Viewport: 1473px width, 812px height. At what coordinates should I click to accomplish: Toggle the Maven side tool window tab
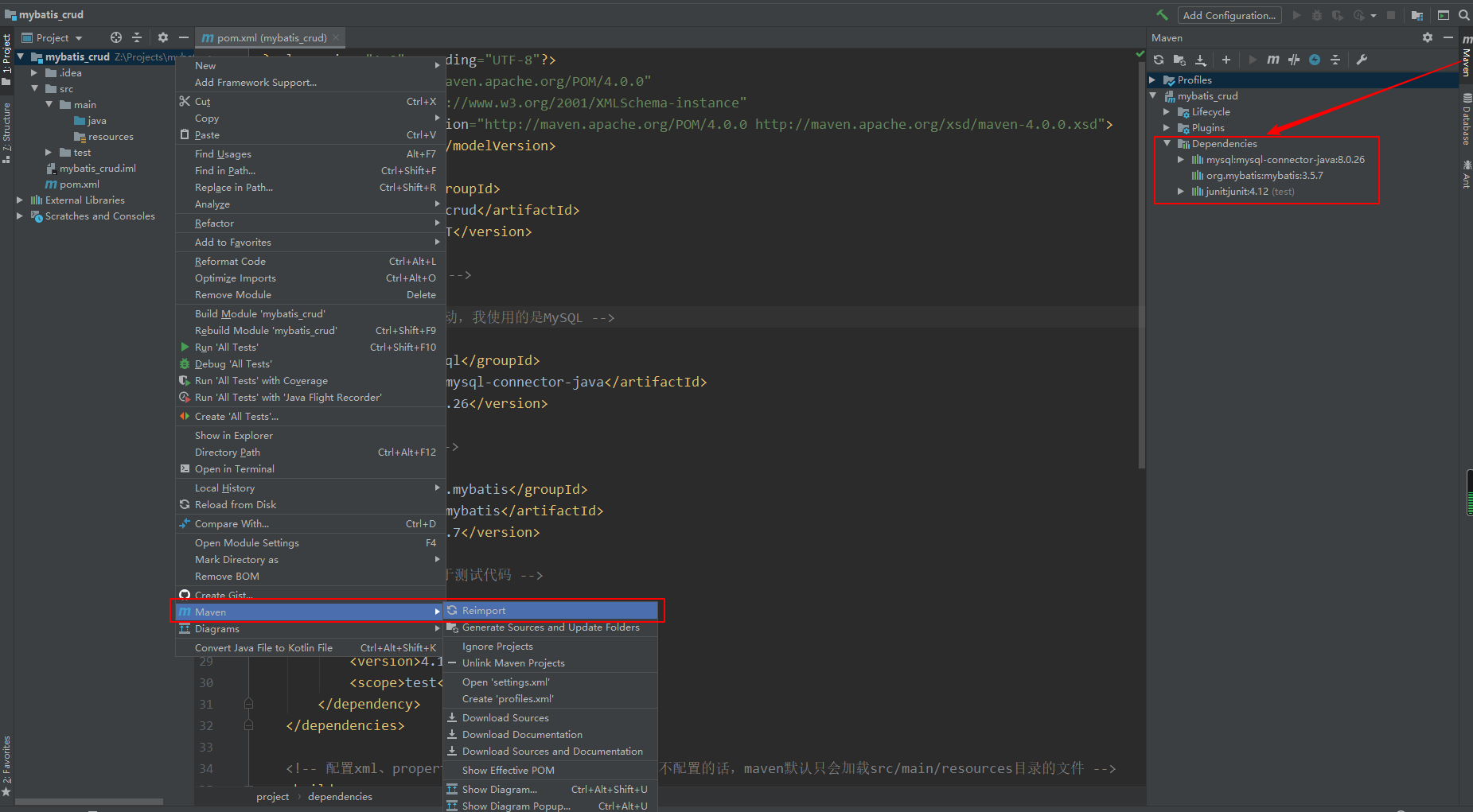click(x=1466, y=56)
